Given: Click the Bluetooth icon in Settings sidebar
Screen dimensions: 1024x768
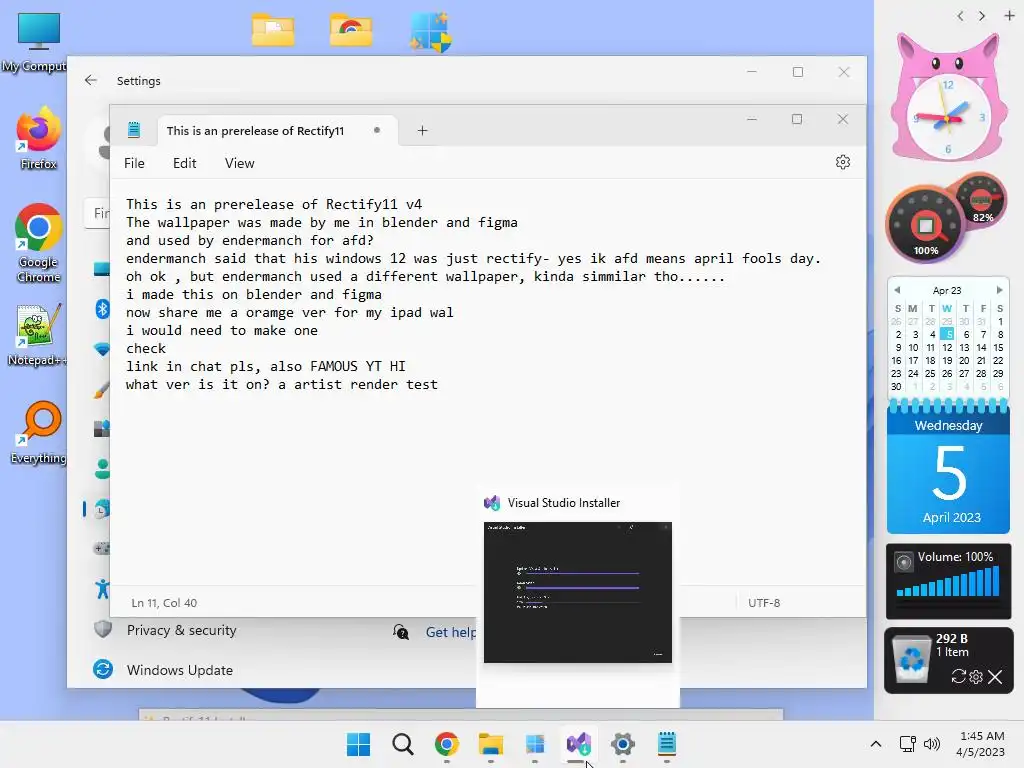Looking at the screenshot, I should [x=102, y=308].
